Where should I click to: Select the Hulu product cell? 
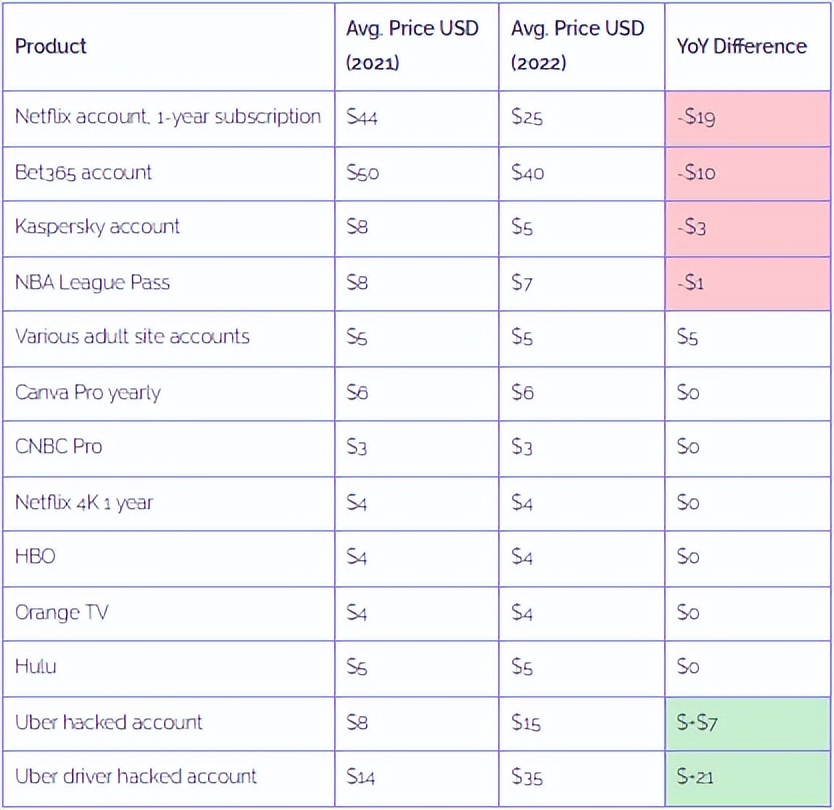click(x=36, y=667)
